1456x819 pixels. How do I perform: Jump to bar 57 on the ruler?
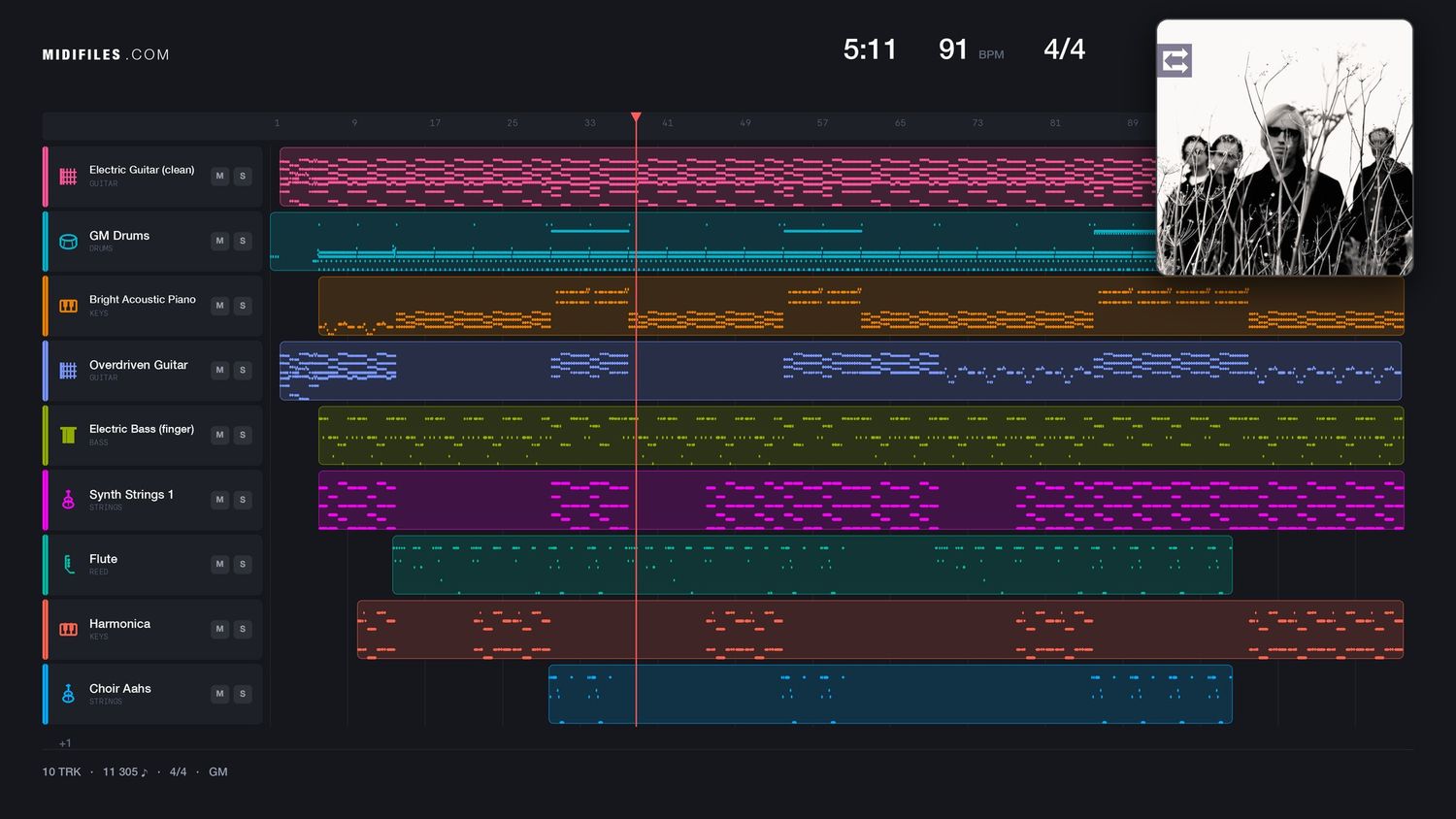[x=823, y=123]
